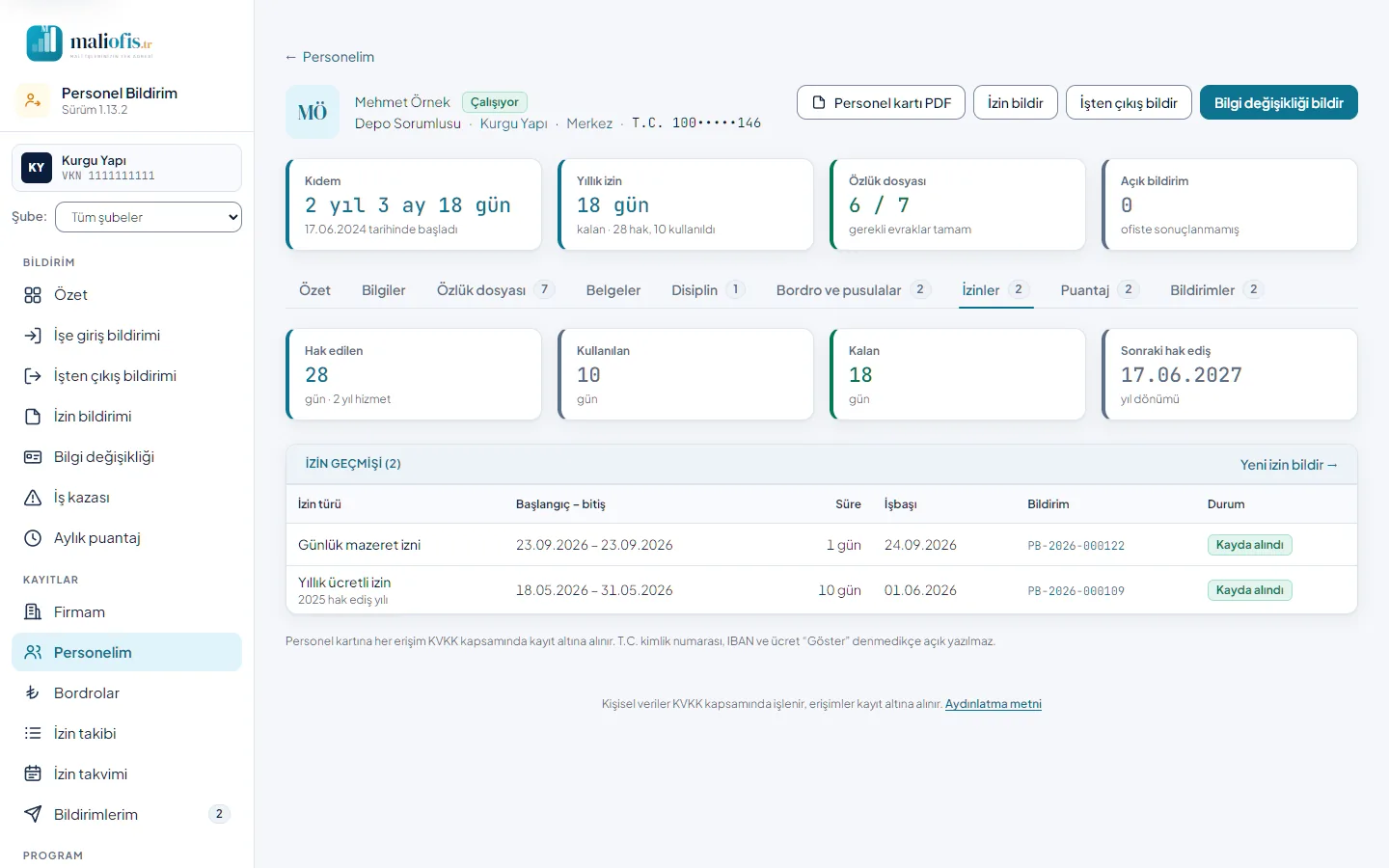
Task: Click the maliofis logo icon
Action: pos(44,43)
